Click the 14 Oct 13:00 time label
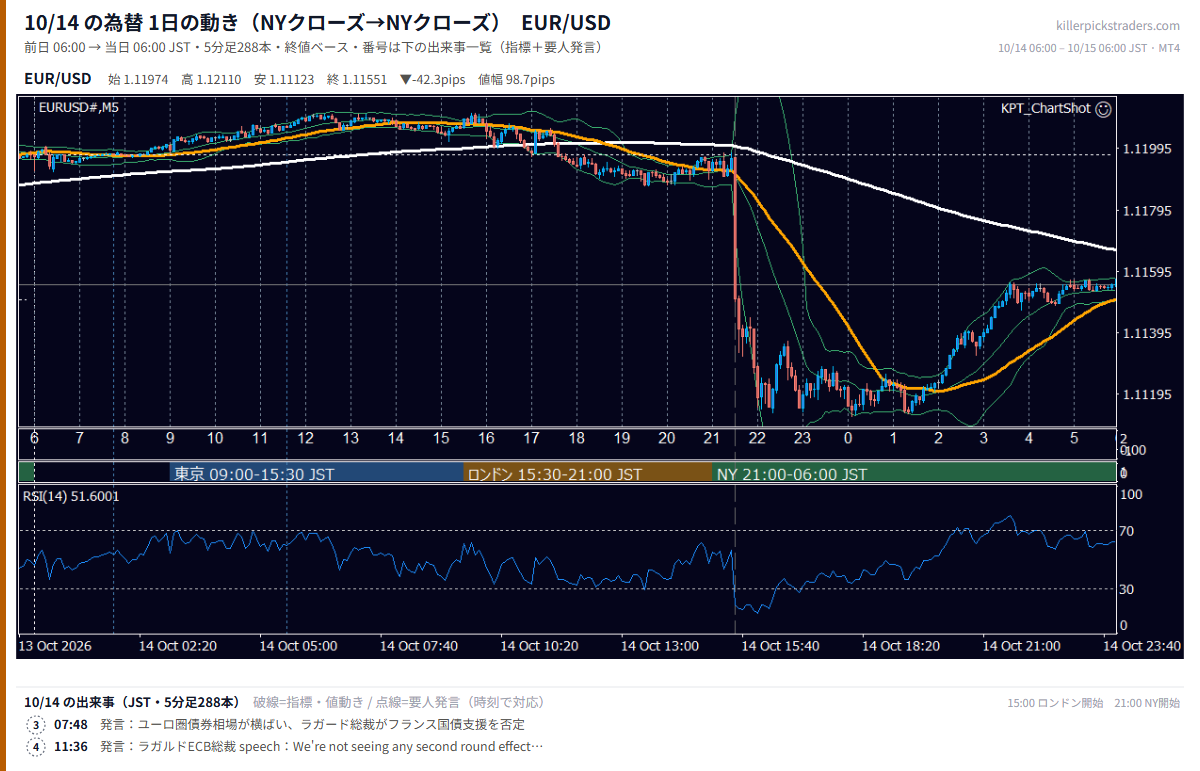The width and height of the screenshot is (1200, 771). (660, 646)
